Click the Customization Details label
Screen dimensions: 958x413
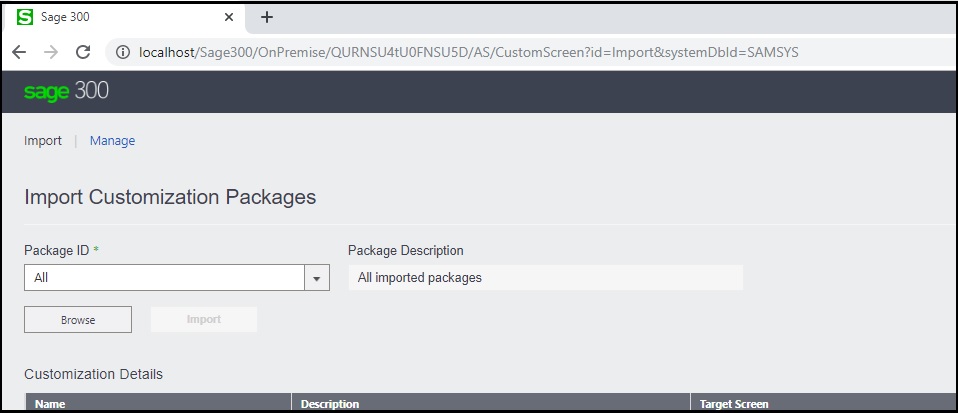[x=93, y=374]
